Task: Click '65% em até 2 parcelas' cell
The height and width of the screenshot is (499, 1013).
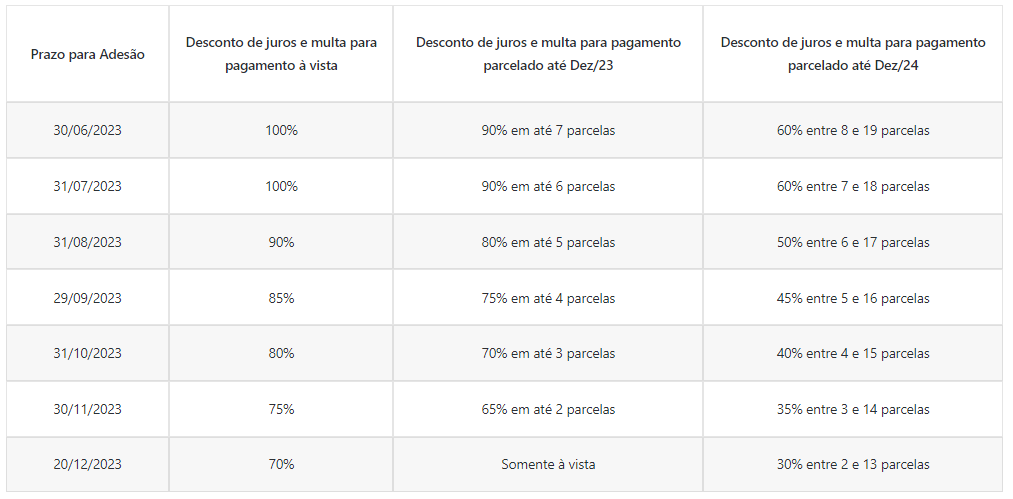Action: coord(548,409)
